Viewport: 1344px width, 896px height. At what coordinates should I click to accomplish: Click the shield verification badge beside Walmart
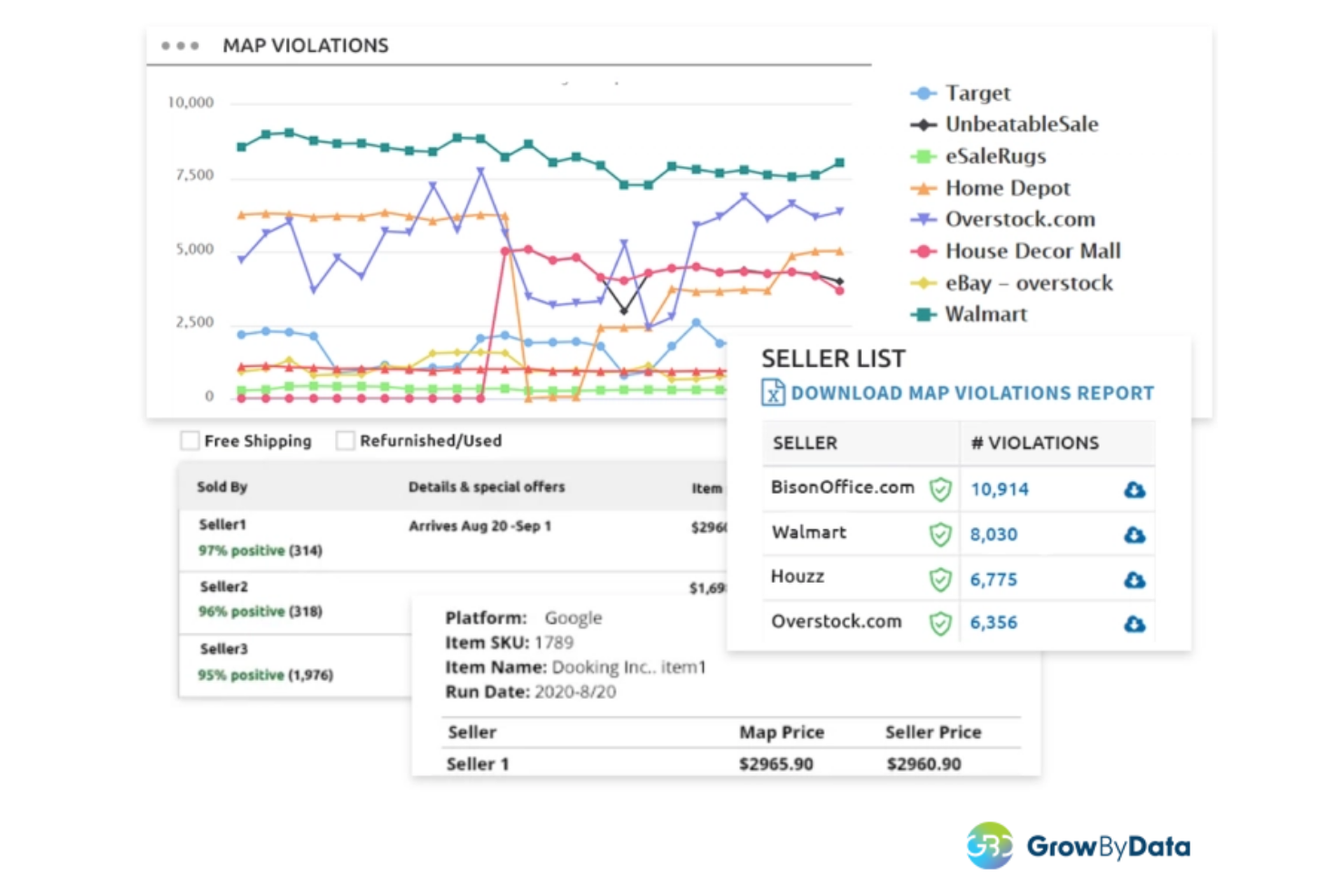(x=941, y=534)
